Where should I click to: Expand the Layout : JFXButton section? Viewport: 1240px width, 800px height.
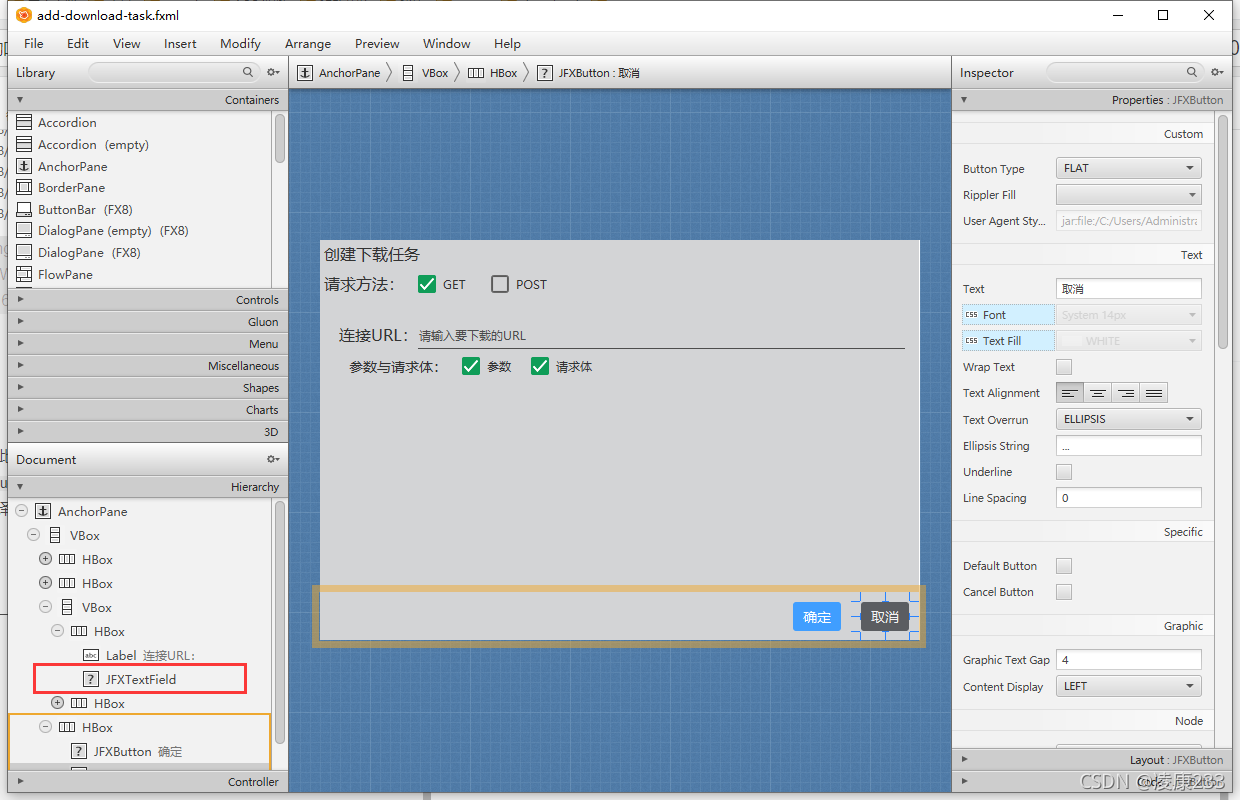point(1090,760)
